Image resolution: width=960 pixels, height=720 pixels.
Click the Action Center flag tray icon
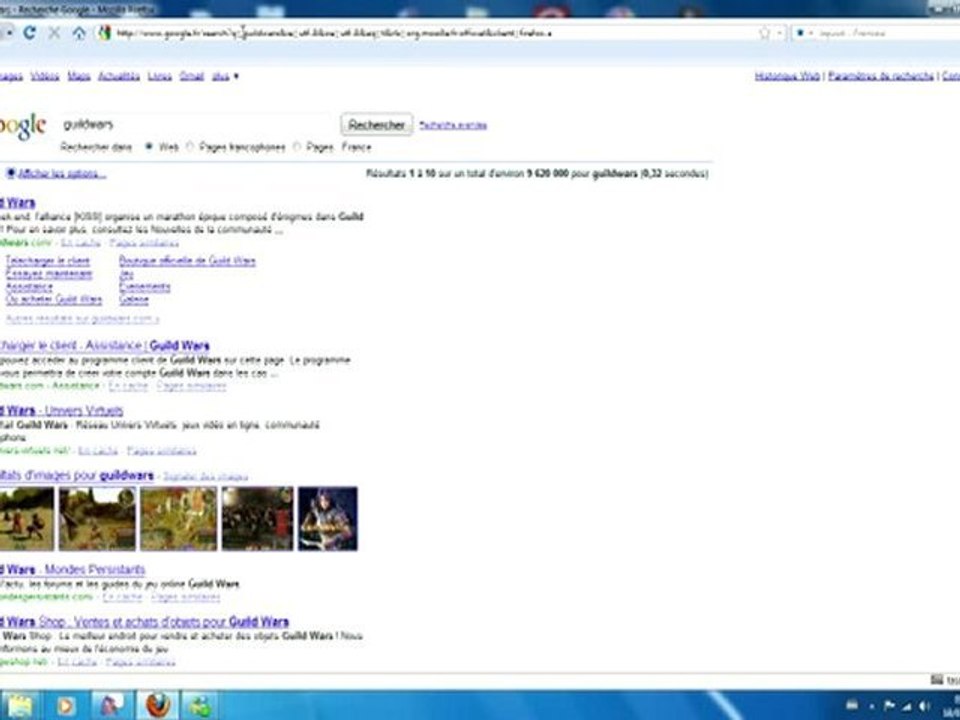(x=890, y=706)
